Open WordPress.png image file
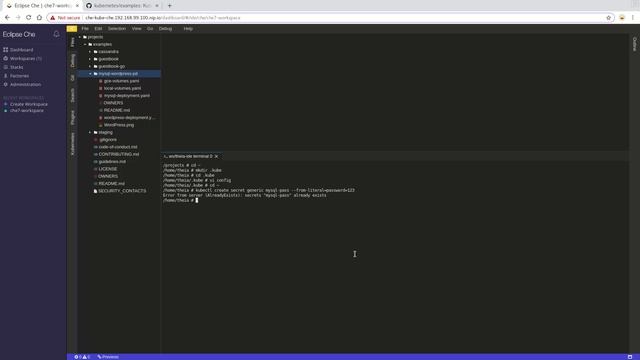 118,125
